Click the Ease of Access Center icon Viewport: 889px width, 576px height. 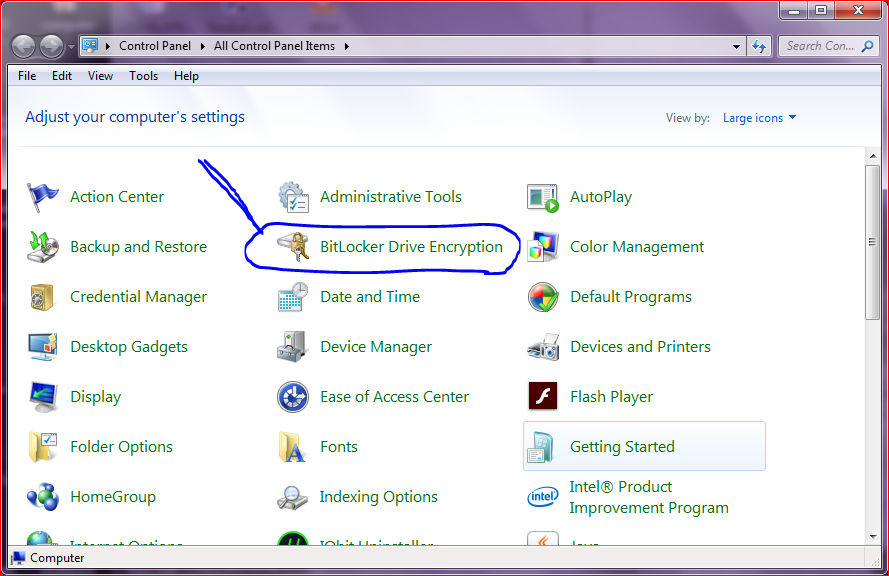(293, 397)
